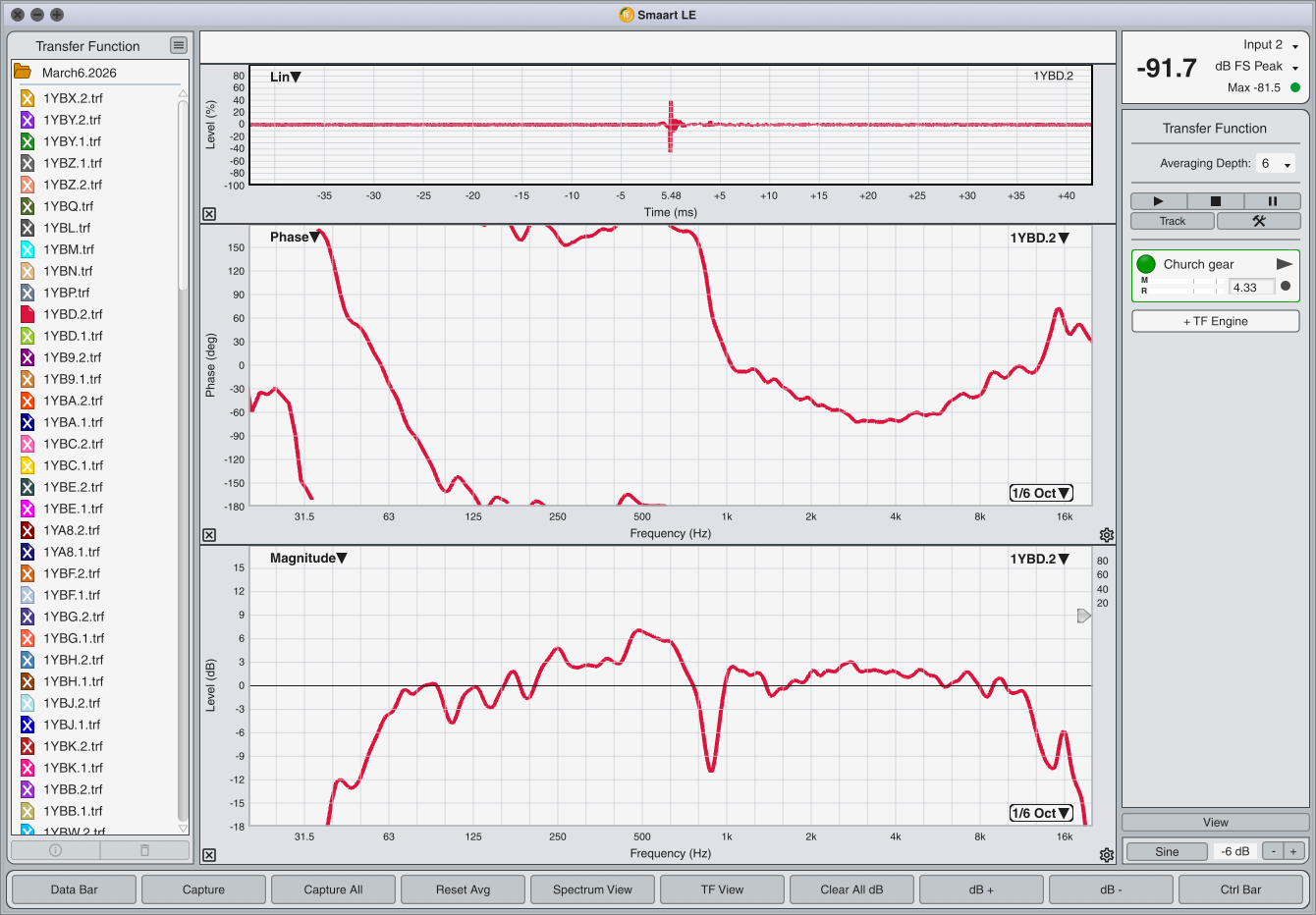
Task: Open the 1YBD.2 trace selector on the magnitude plot
Action: point(1039,559)
